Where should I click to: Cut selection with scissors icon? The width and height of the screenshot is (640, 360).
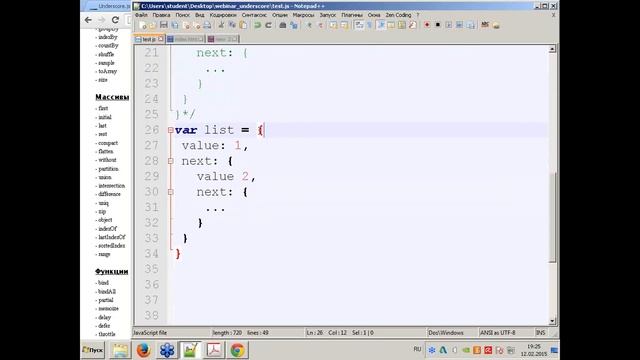point(222,25)
